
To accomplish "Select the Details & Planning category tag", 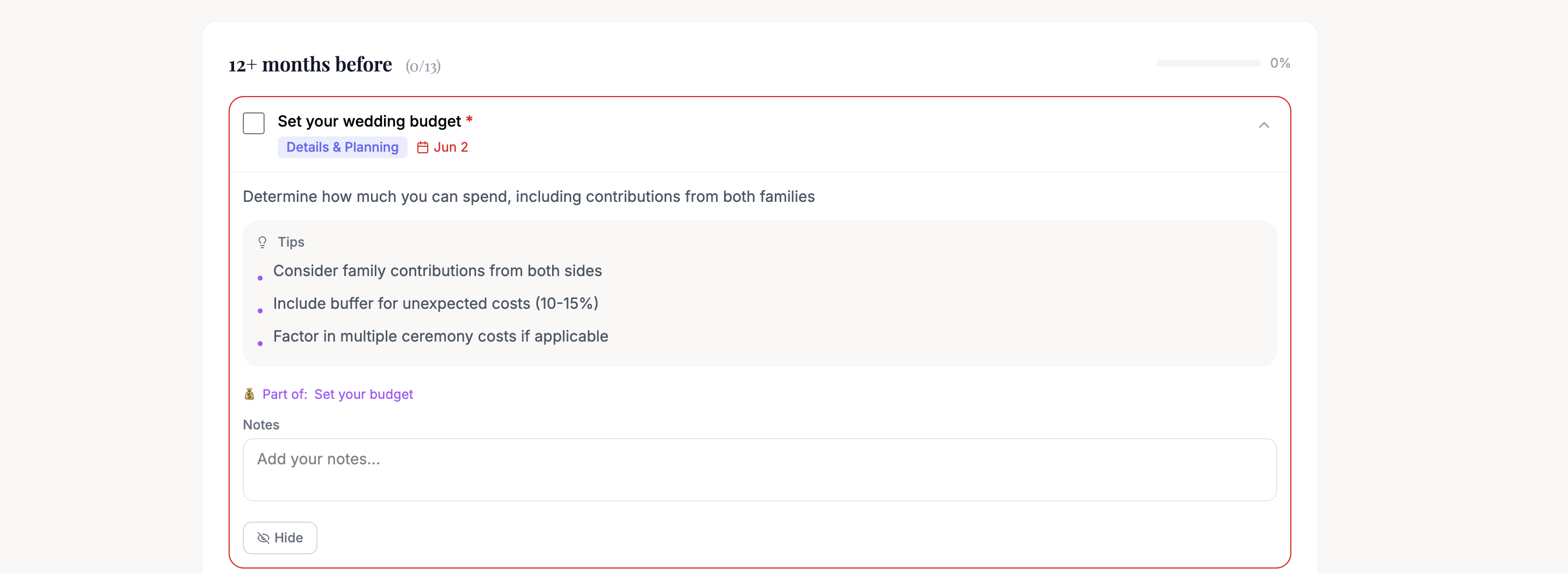I will [342, 147].
